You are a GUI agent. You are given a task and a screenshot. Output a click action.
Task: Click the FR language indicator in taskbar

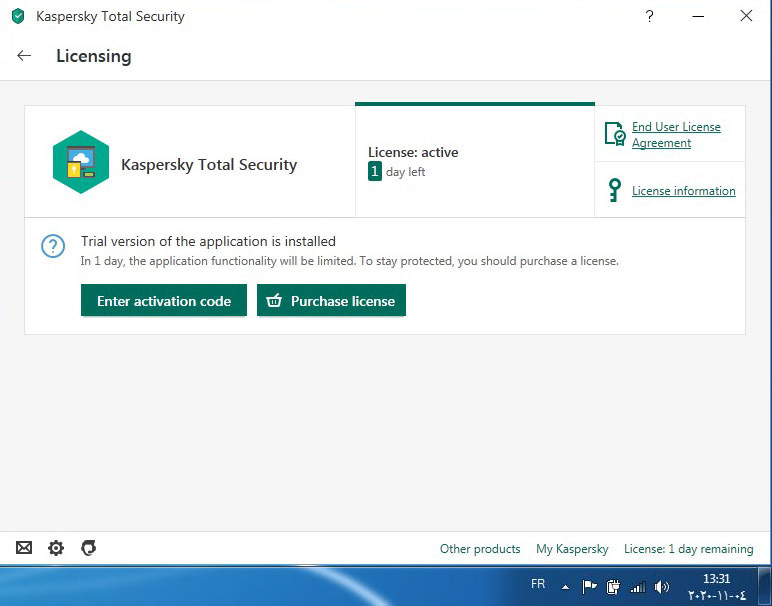click(538, 584)
